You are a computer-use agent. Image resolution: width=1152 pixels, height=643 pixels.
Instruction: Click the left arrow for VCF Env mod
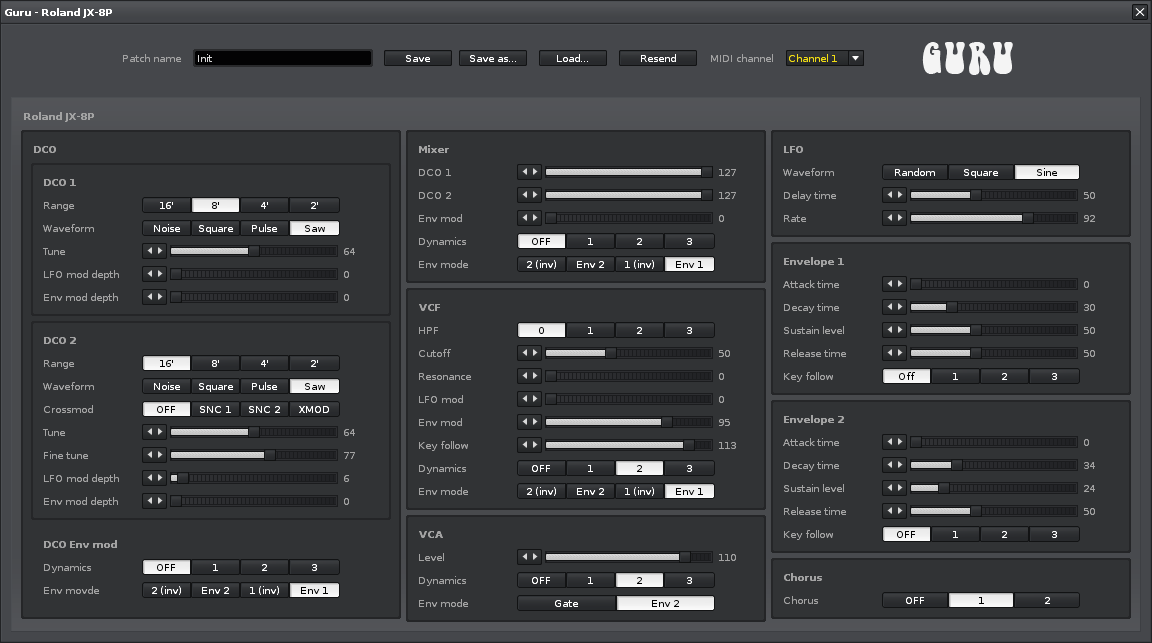click(x=524, y=422)
